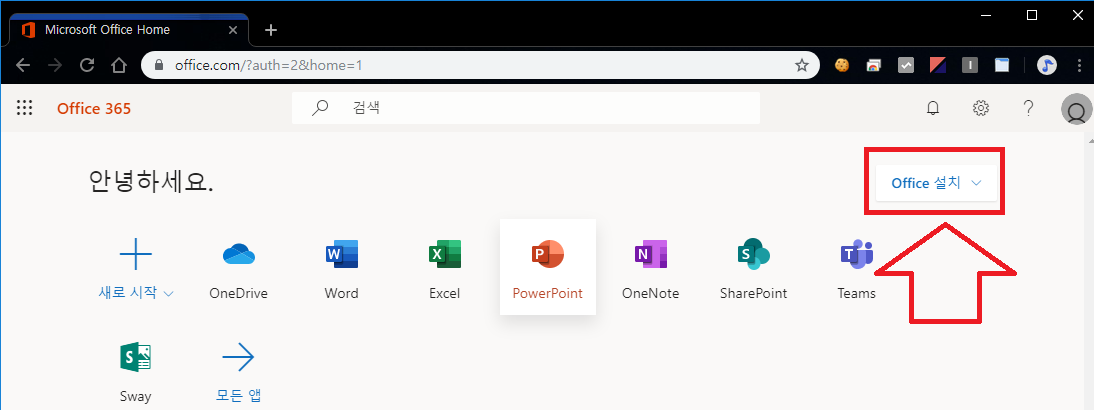Reload the page in Chrome
Image resolution: width=1094 pixels, height=410 pixels.
point(87,66)
